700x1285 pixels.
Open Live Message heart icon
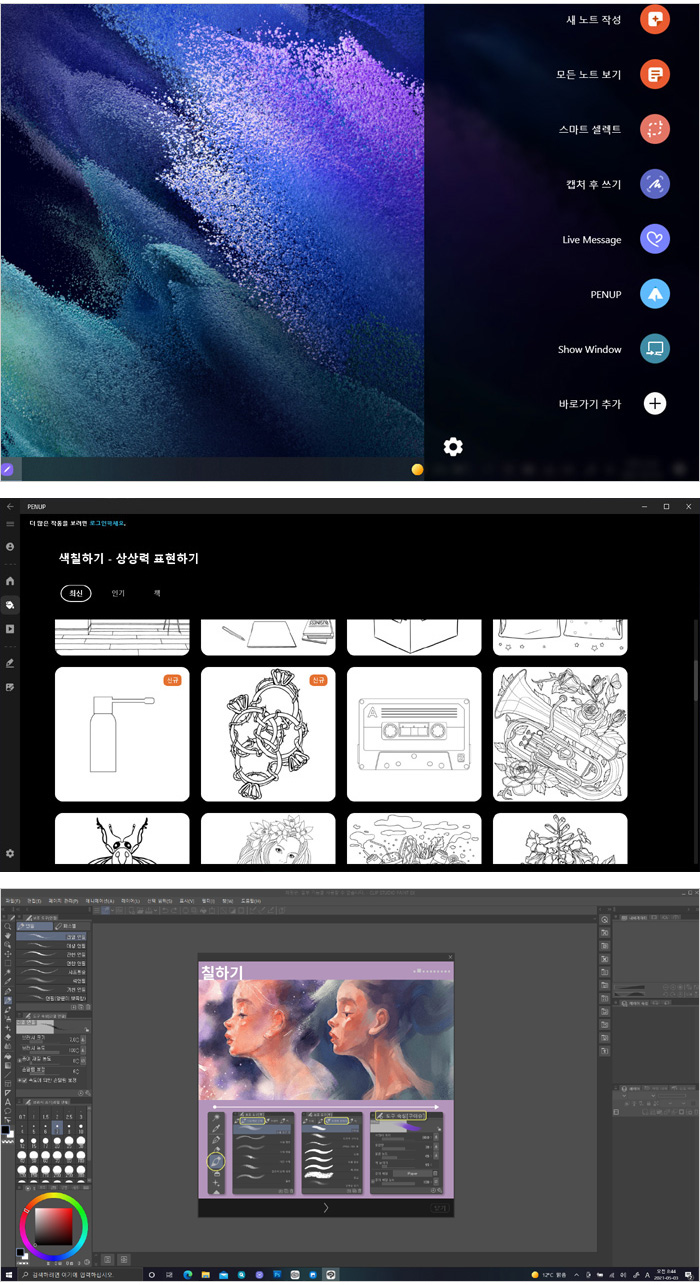pyautogui.click(x=654, y=240)
